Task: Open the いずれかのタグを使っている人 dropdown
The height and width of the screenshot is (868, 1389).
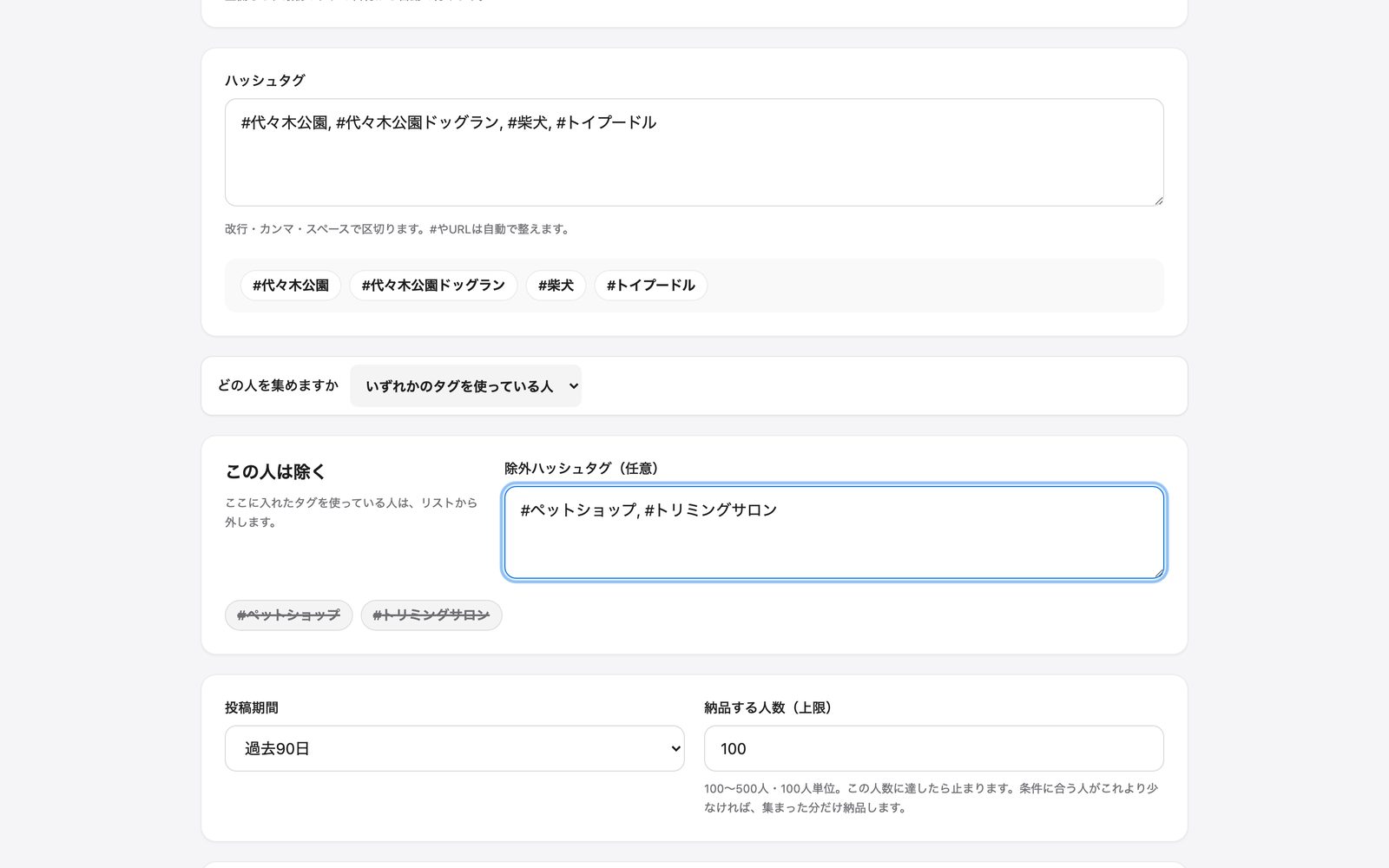Action: tap(466, 386)
